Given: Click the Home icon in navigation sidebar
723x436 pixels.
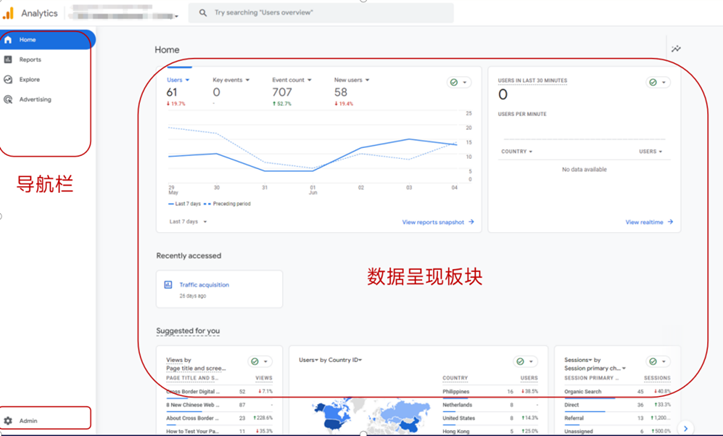Looking at the screenshot, I should pos(9,40).
